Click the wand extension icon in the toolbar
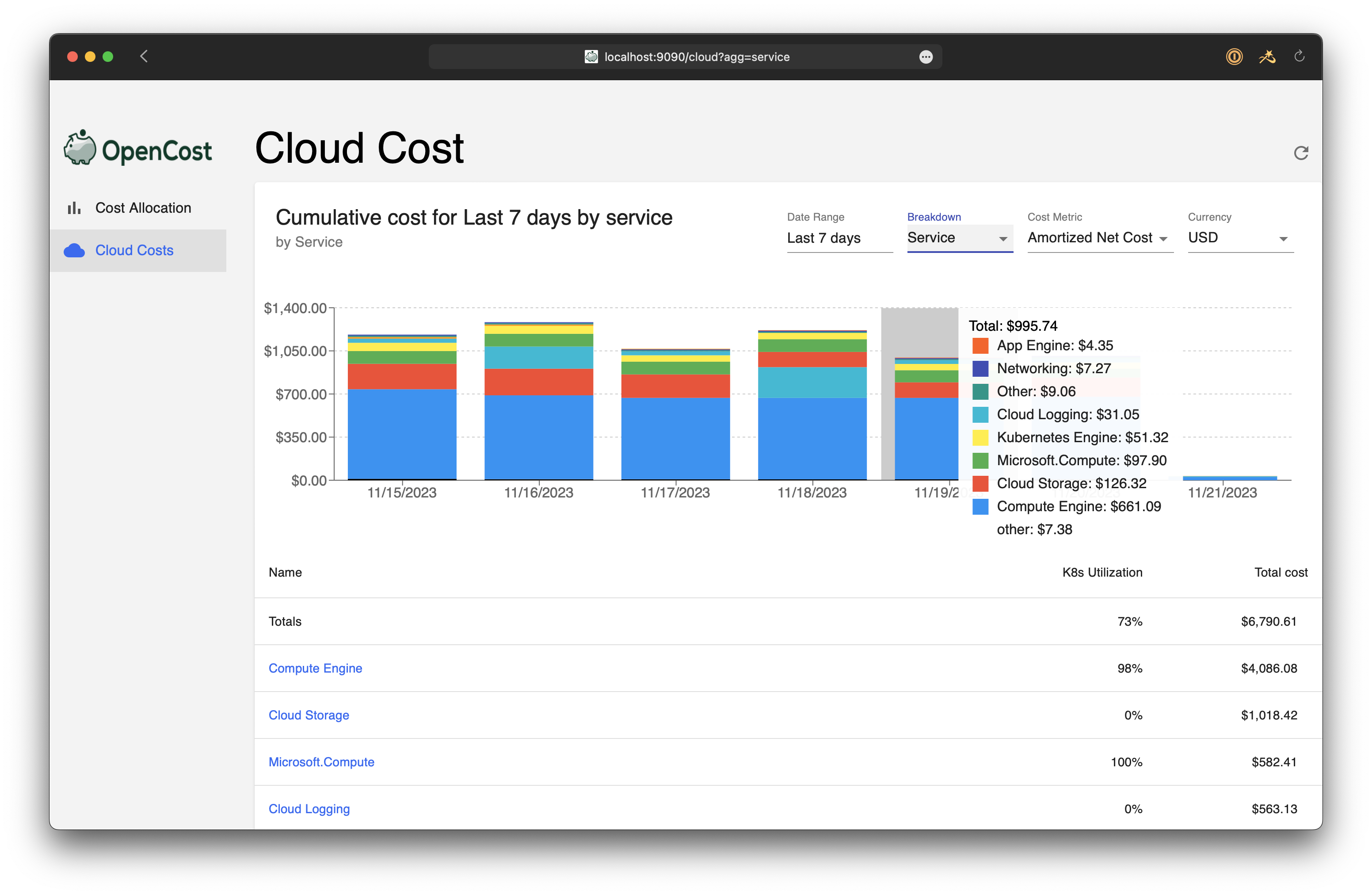The image size is (1372, 895). pos(1267,57)
